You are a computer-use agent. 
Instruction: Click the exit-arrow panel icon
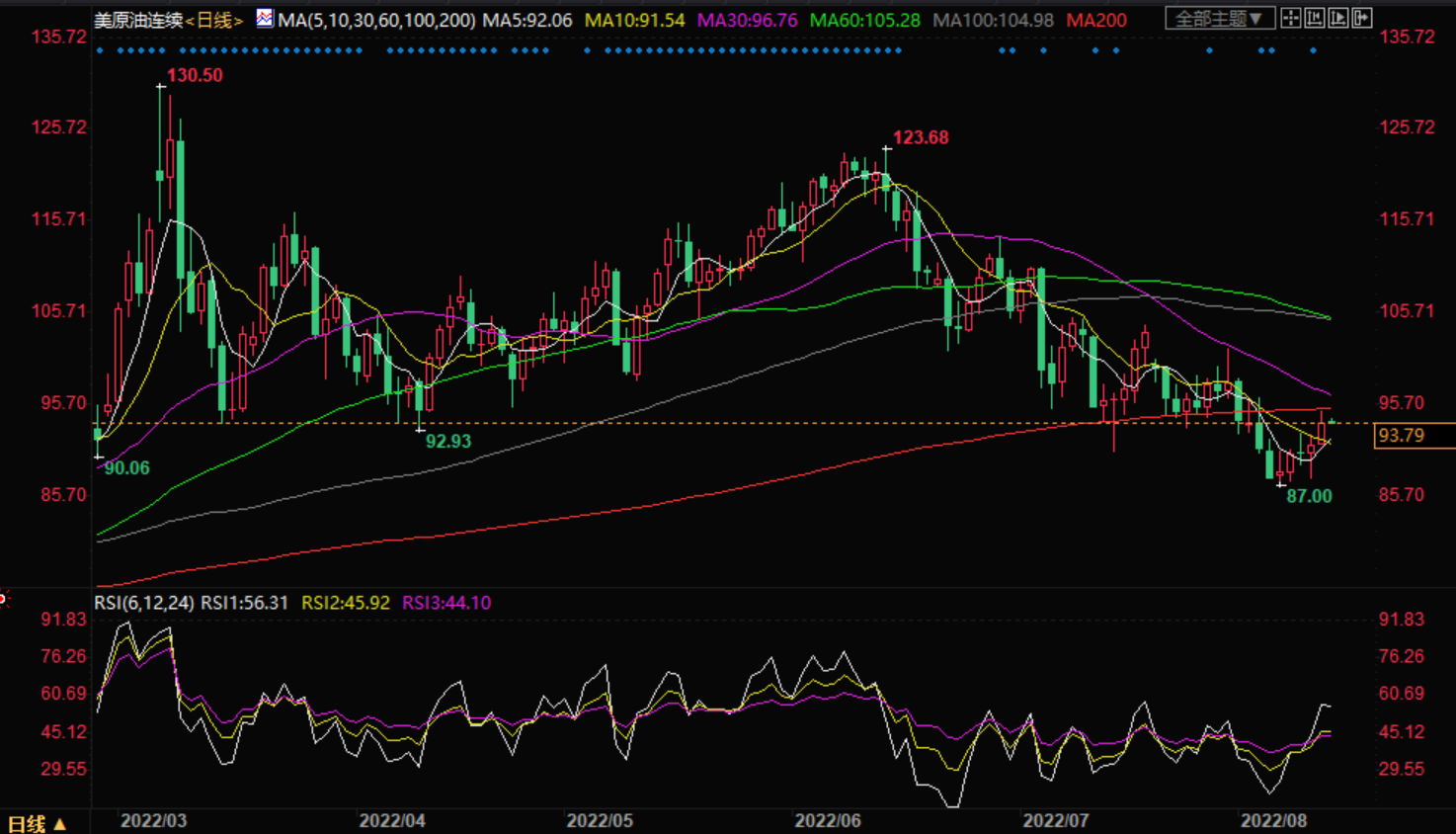[x=1362, y=18]
